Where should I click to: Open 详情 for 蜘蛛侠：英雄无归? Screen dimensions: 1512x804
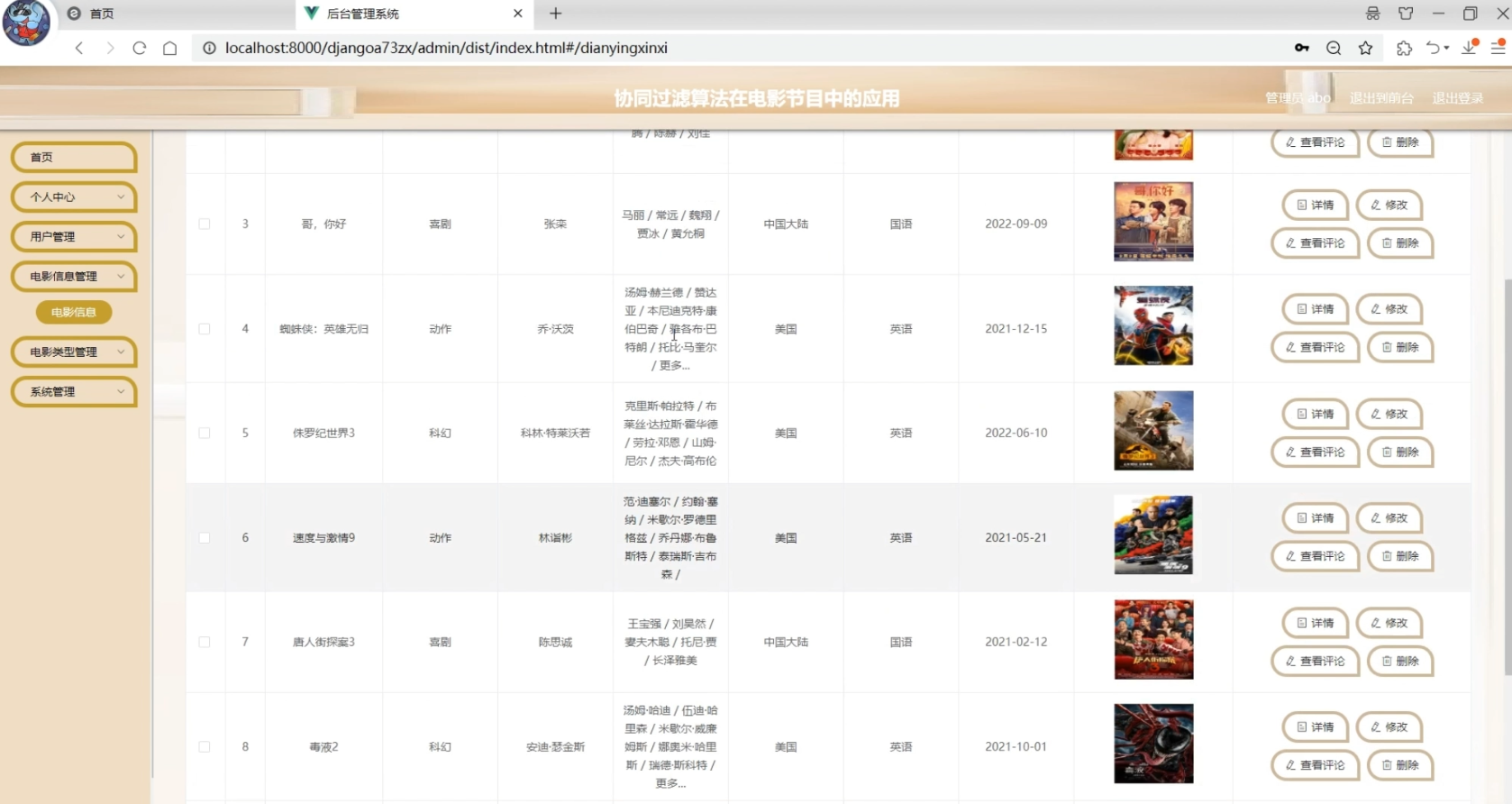click(1316, 308)
